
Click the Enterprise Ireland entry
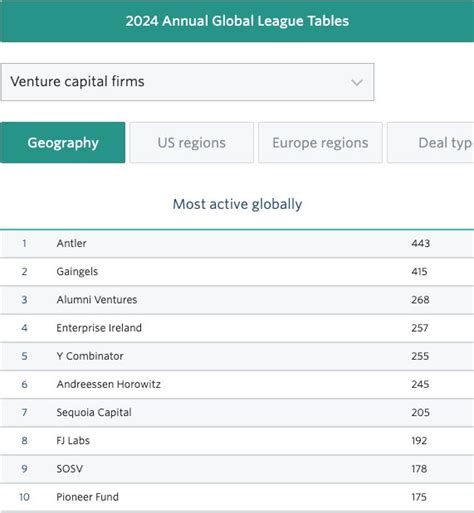coord(99,328)
